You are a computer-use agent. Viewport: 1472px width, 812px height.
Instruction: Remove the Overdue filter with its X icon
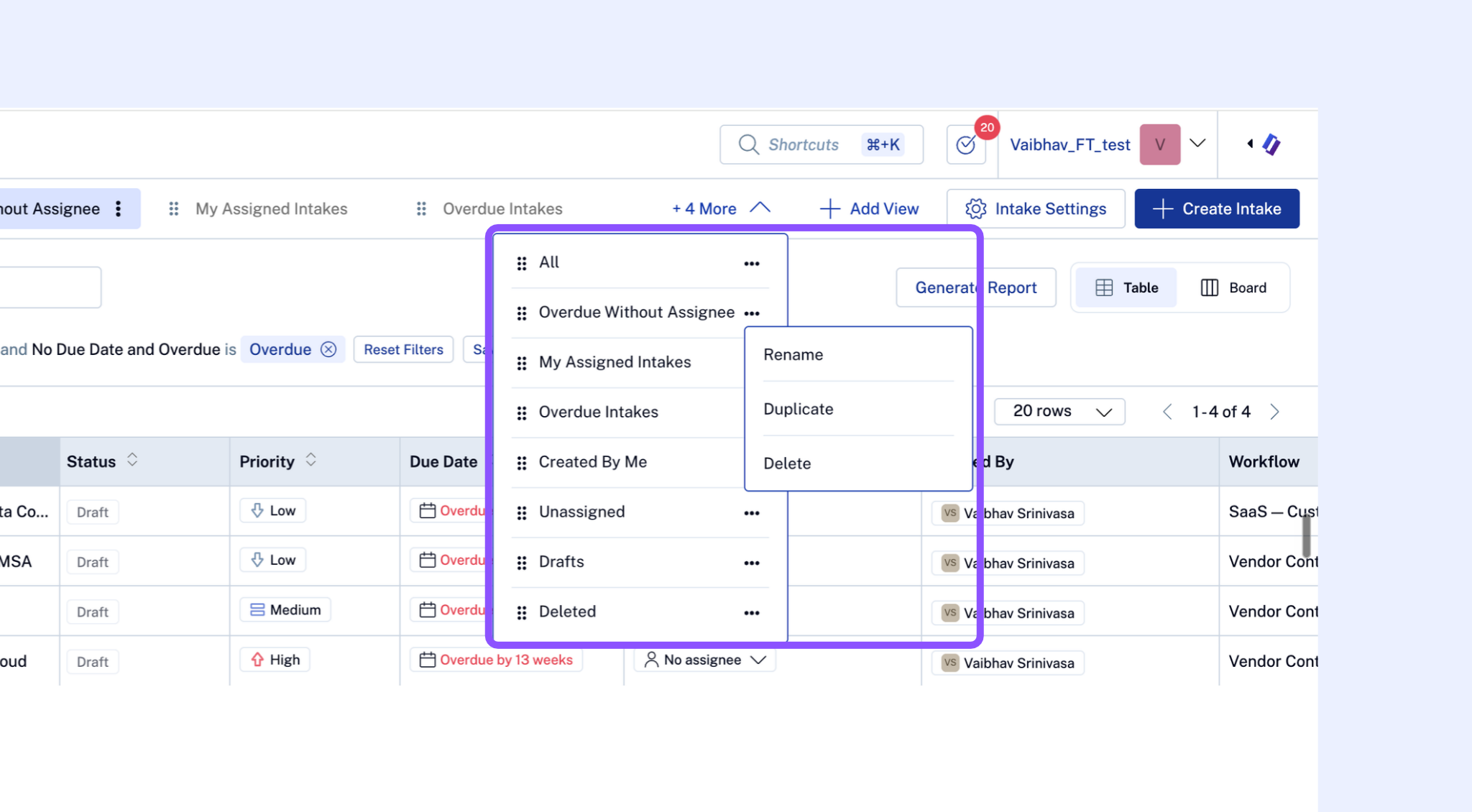click(x=328, y=349)
